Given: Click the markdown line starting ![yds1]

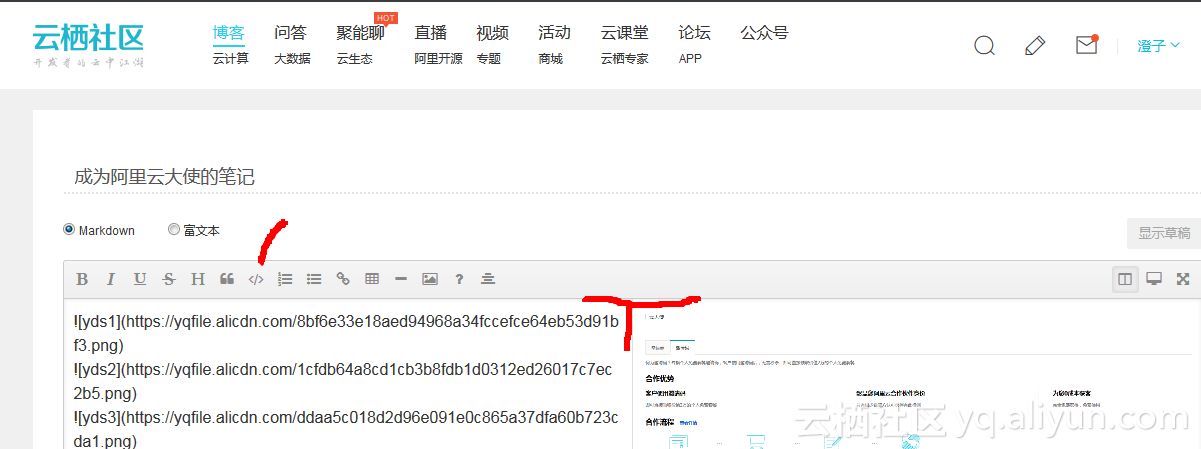Looking at the screenshot, I should click(x=347, y=334).
